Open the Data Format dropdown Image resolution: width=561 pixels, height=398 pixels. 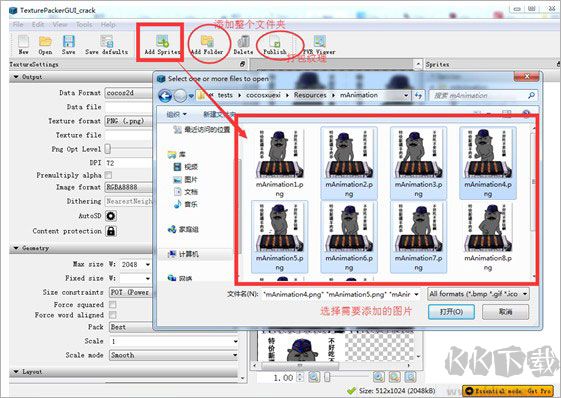coord(129,93)
